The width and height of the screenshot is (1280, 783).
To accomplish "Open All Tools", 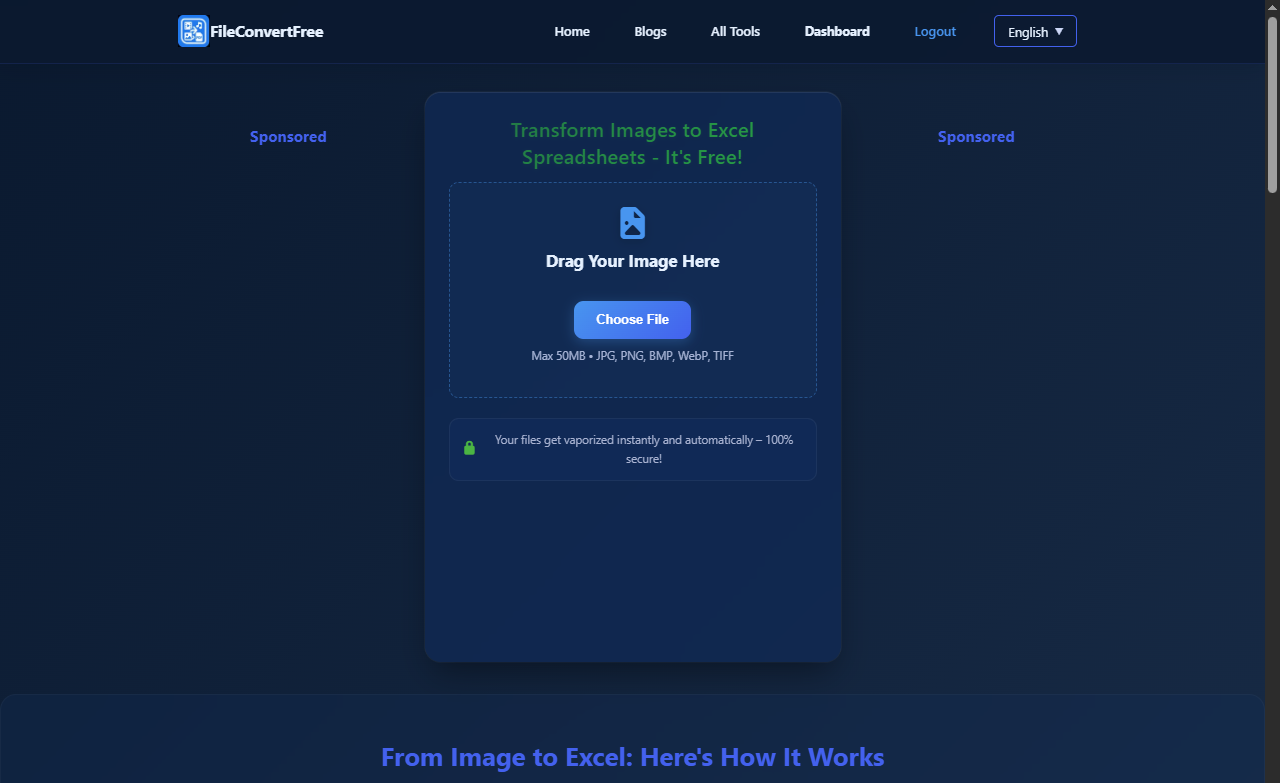I will tap(735, 31).
